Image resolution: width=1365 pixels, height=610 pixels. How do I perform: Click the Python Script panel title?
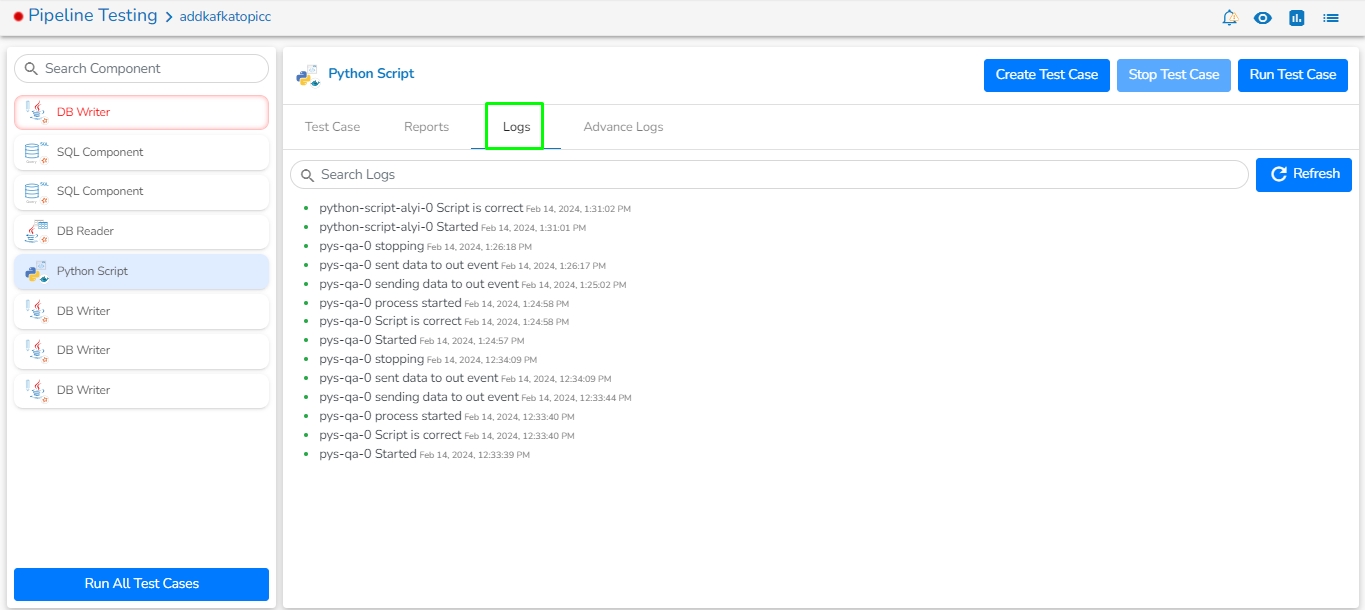(371, 74)
